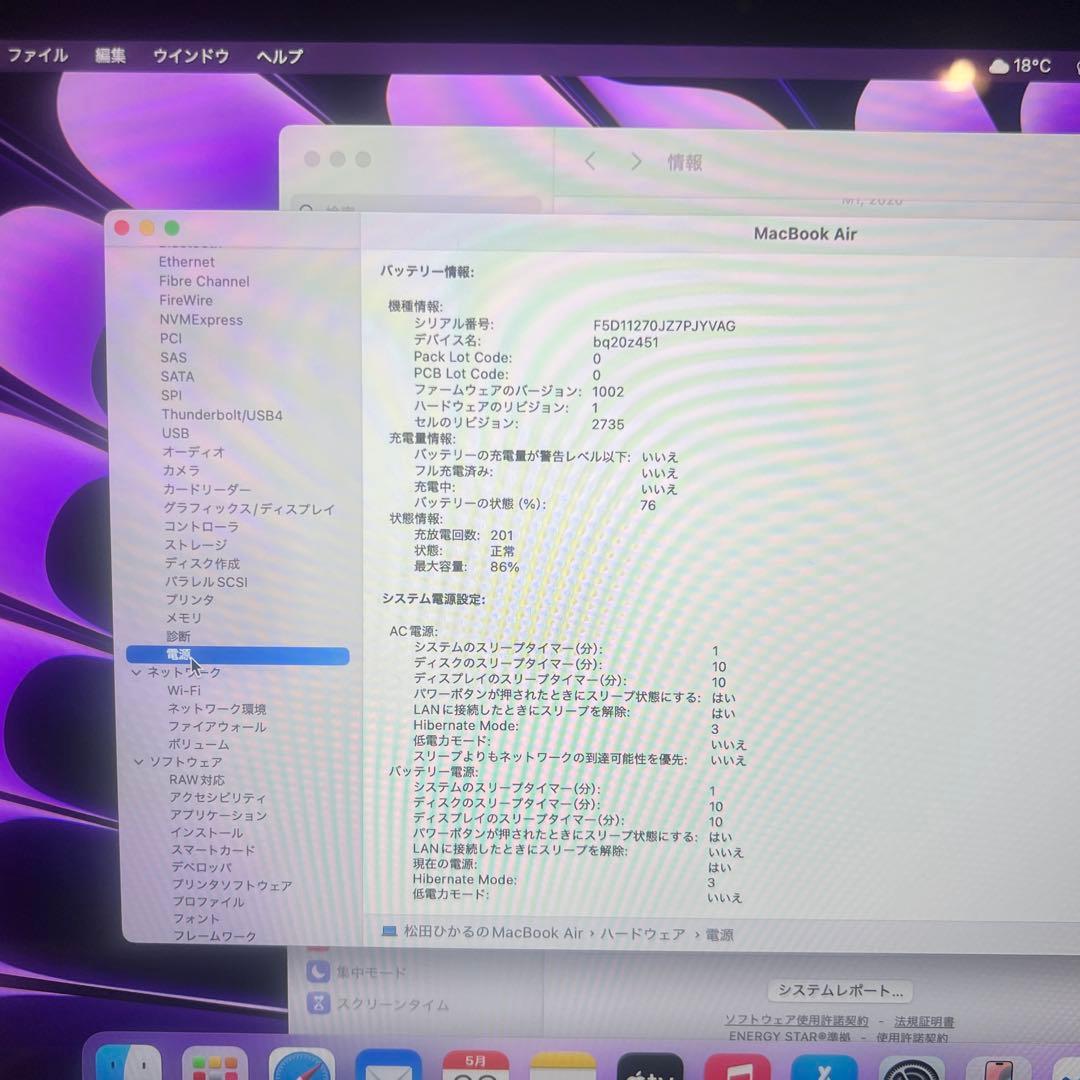This screenshot has width=1080, height=1080.
Task: Select USB in the hardware list
Action: [175, 433]
